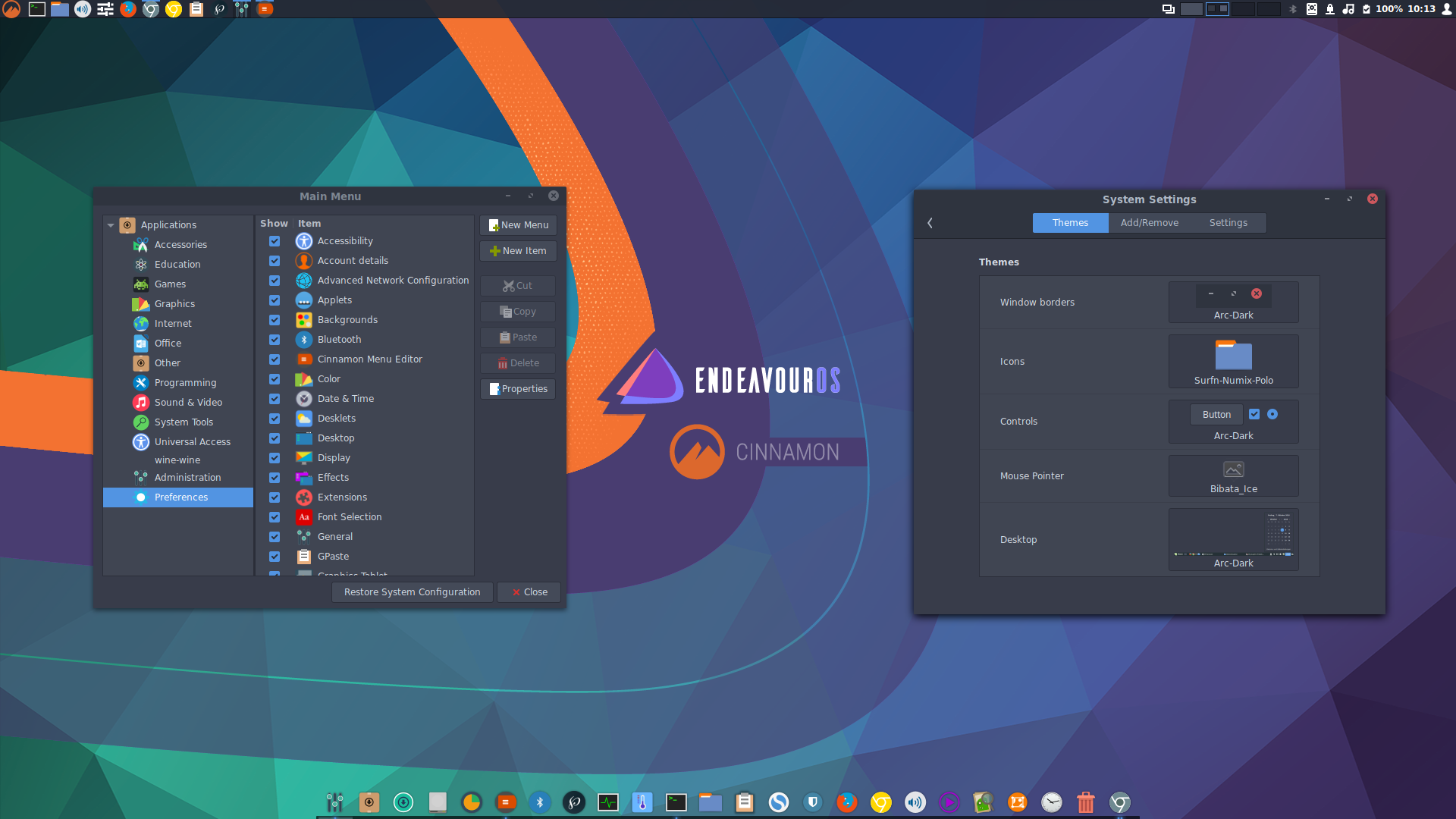Viewport: 1456px width, 819px height.
Task: Click the Restore System Configuration button
Action: coord(412,591)
